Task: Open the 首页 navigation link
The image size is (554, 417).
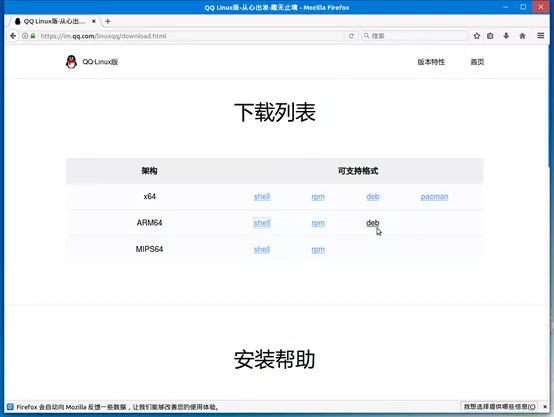Action: [477, 62]
